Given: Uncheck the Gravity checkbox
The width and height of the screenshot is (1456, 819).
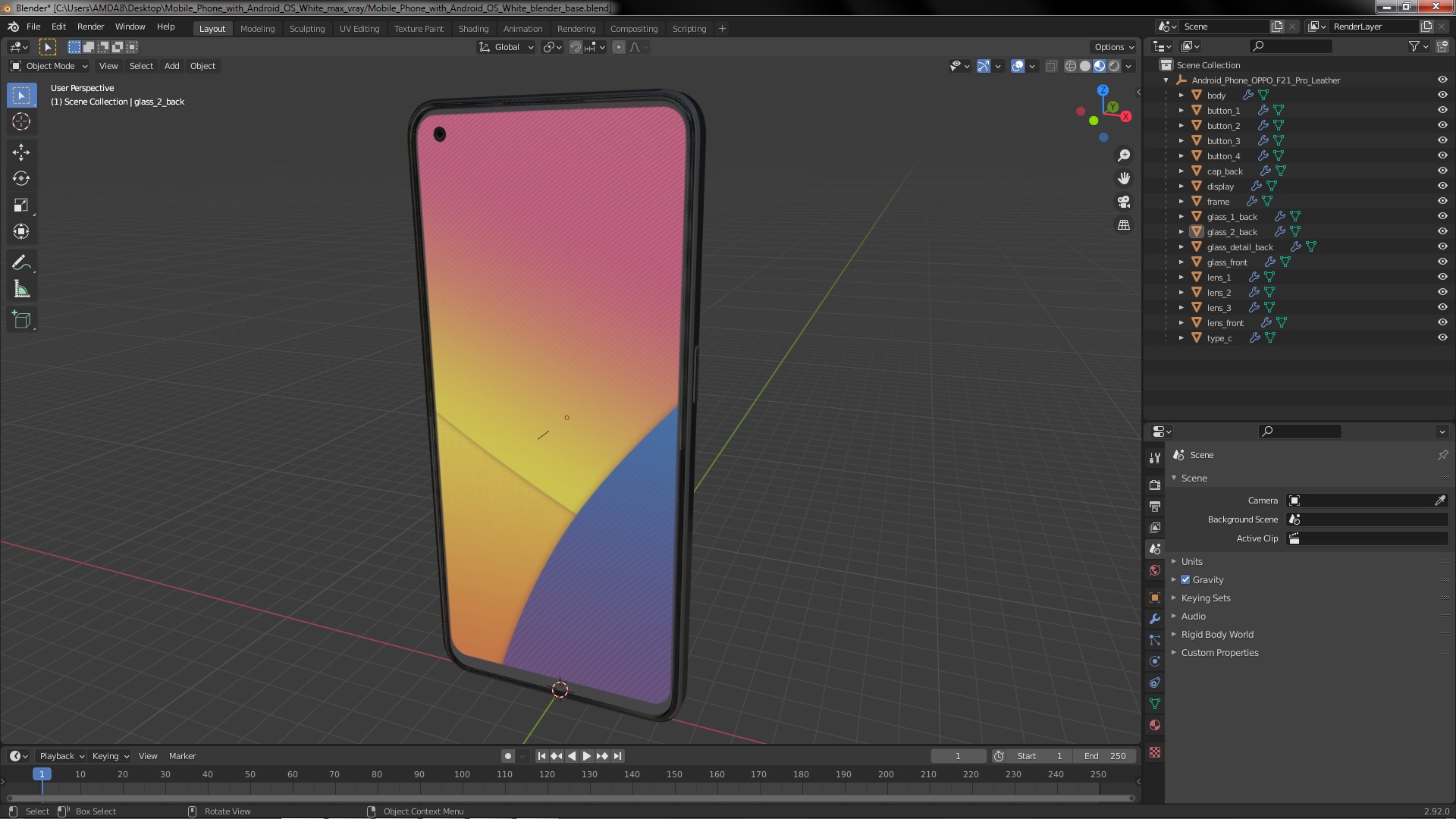Looking at the screenshot, I should [1185, 579].
